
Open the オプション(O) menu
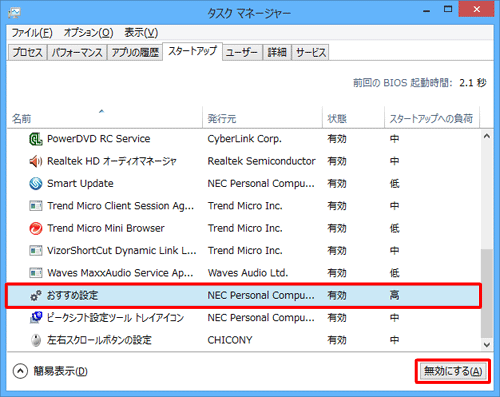tap(88, 33)
